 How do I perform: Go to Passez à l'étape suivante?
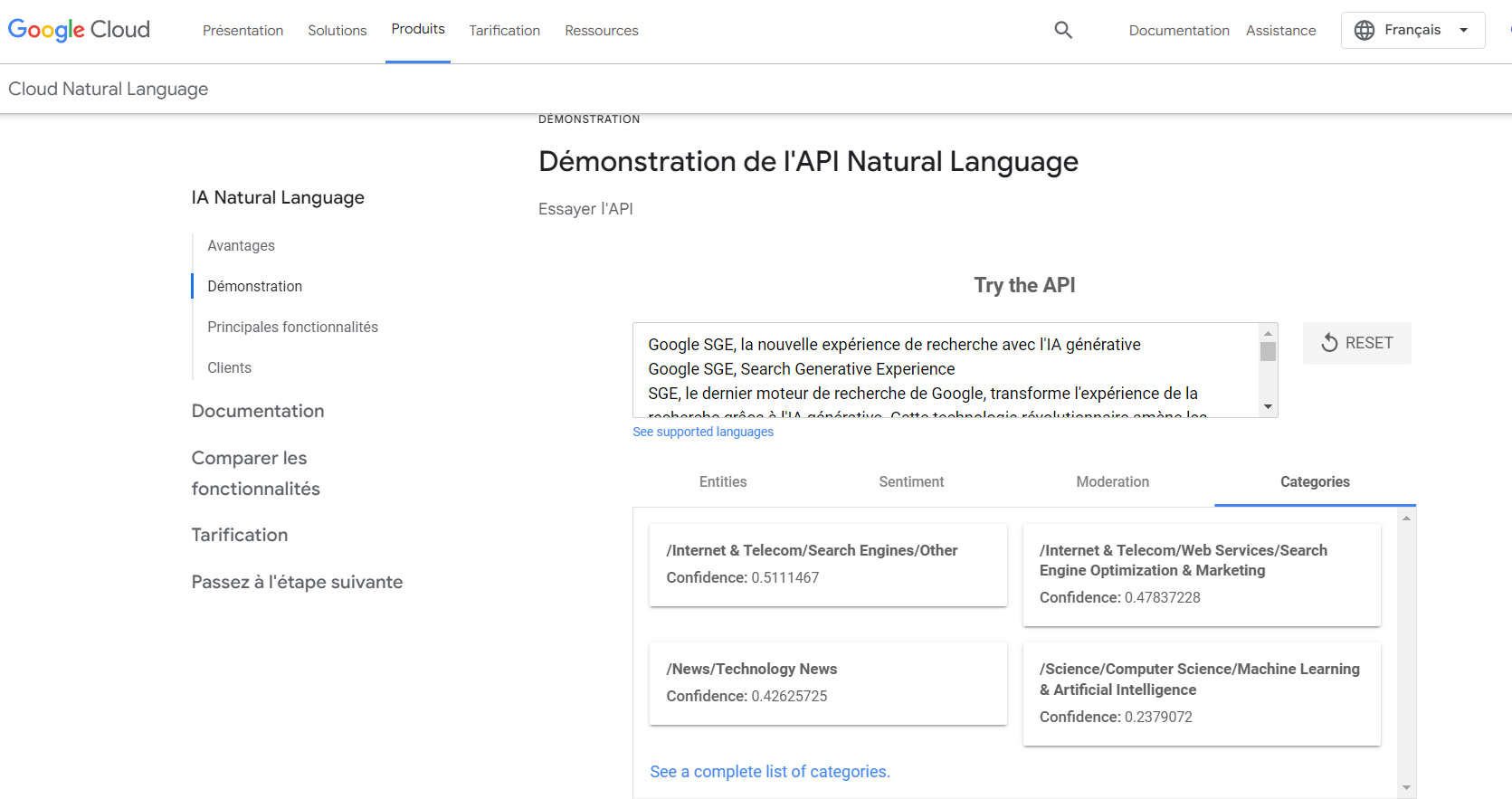(298, 582)
